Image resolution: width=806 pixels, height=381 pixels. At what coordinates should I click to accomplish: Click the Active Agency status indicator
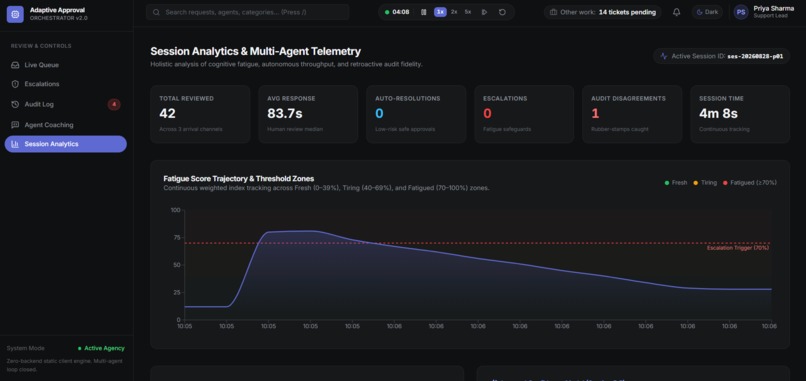(101, 348)
